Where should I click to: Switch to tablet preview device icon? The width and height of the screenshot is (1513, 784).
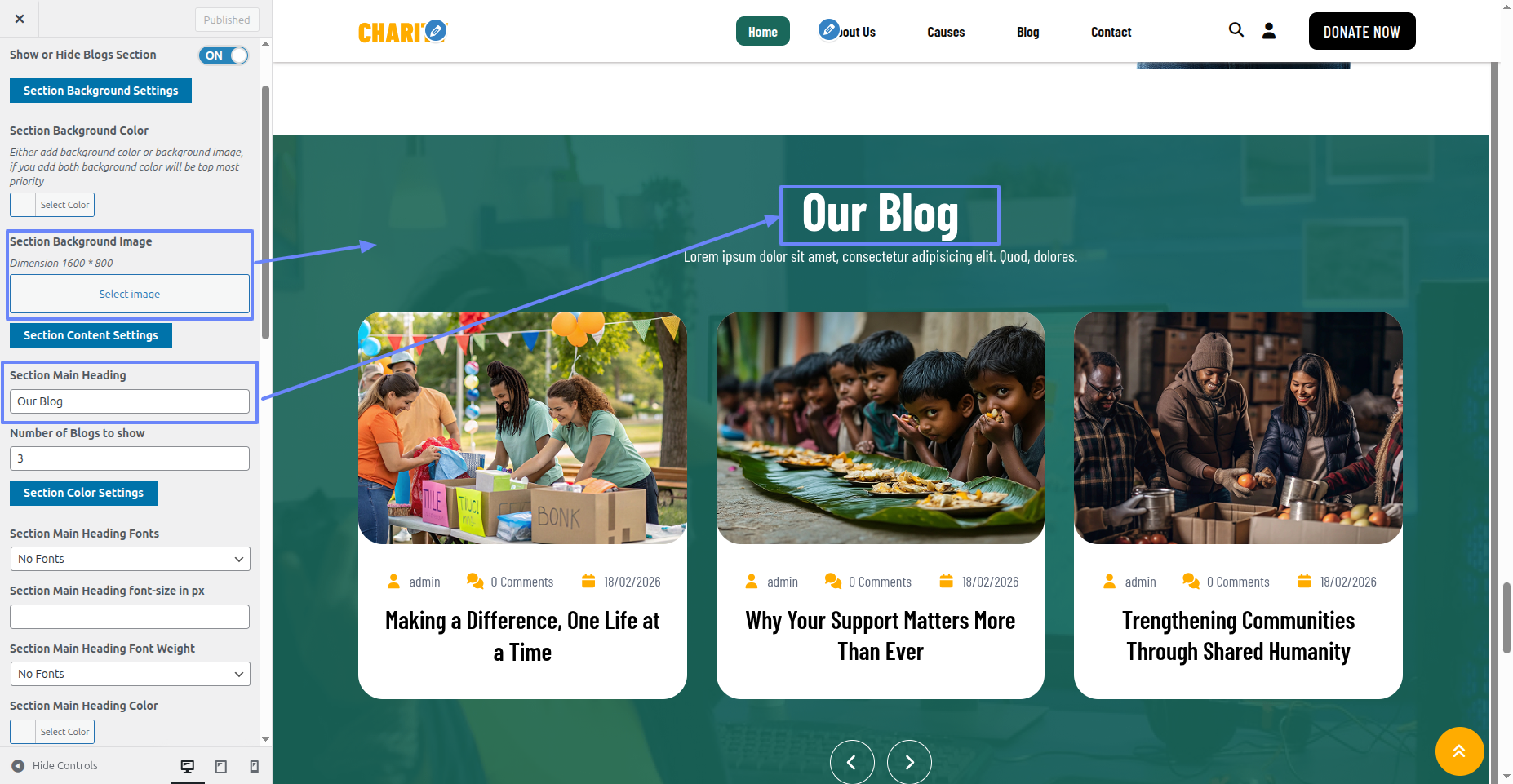coord(221,766)
